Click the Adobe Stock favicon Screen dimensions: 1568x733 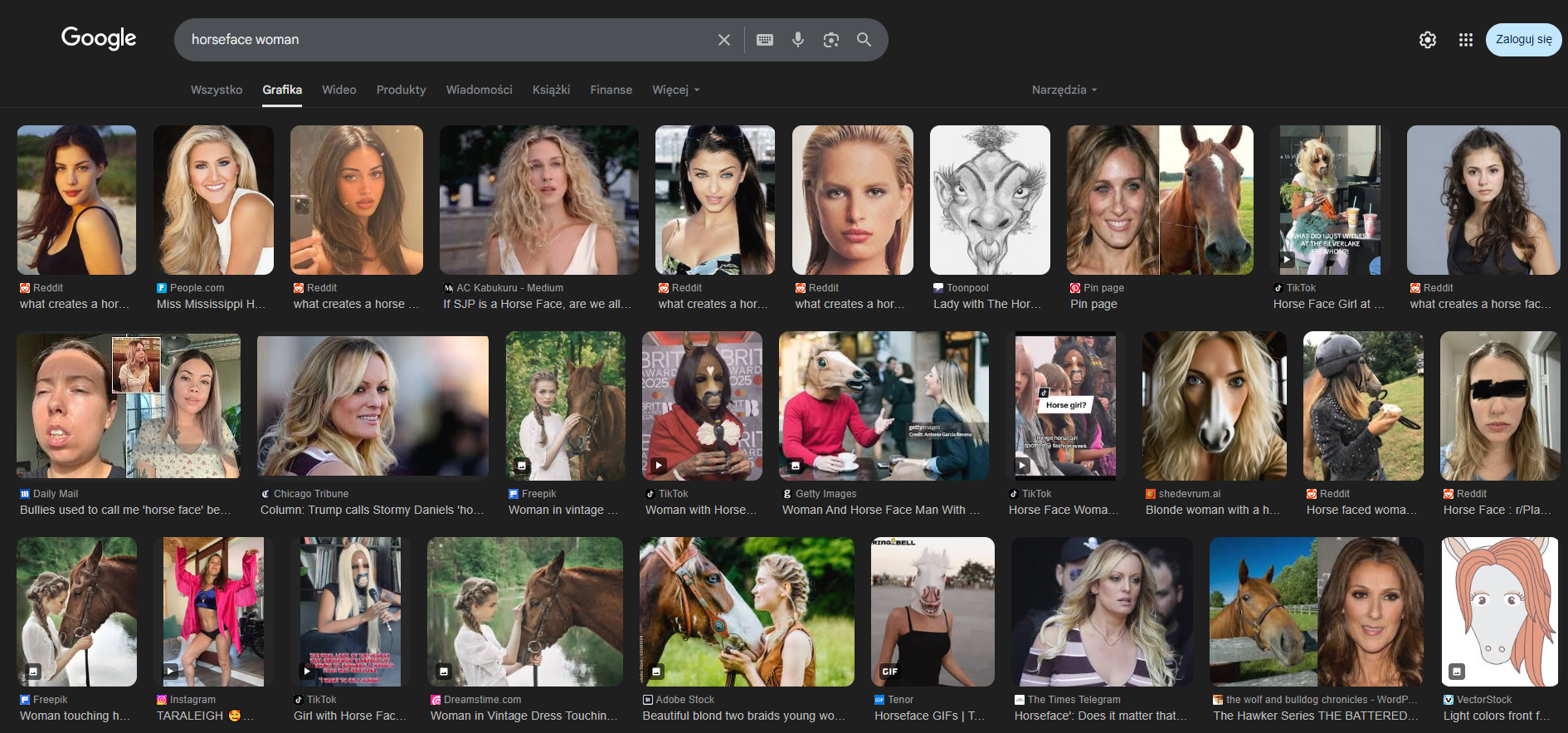coord(647,700)
